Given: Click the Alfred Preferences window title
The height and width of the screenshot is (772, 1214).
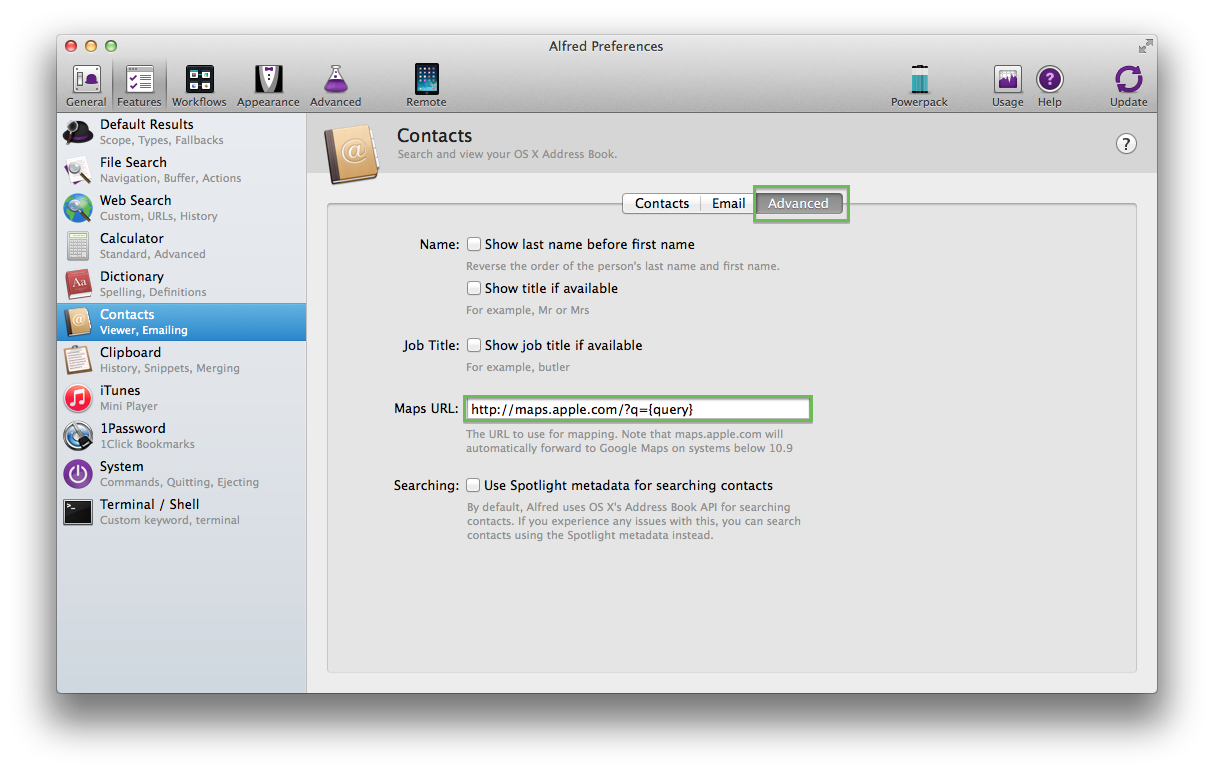Looking at the screenshot, I should click(606, 46).
